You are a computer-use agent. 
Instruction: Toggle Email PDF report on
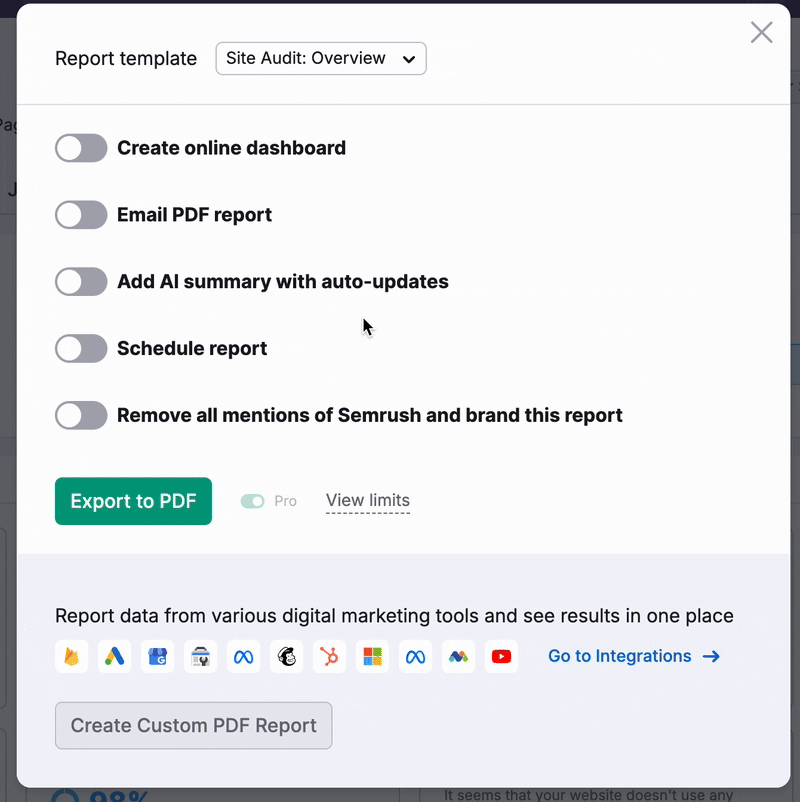(x=81, y=215)
